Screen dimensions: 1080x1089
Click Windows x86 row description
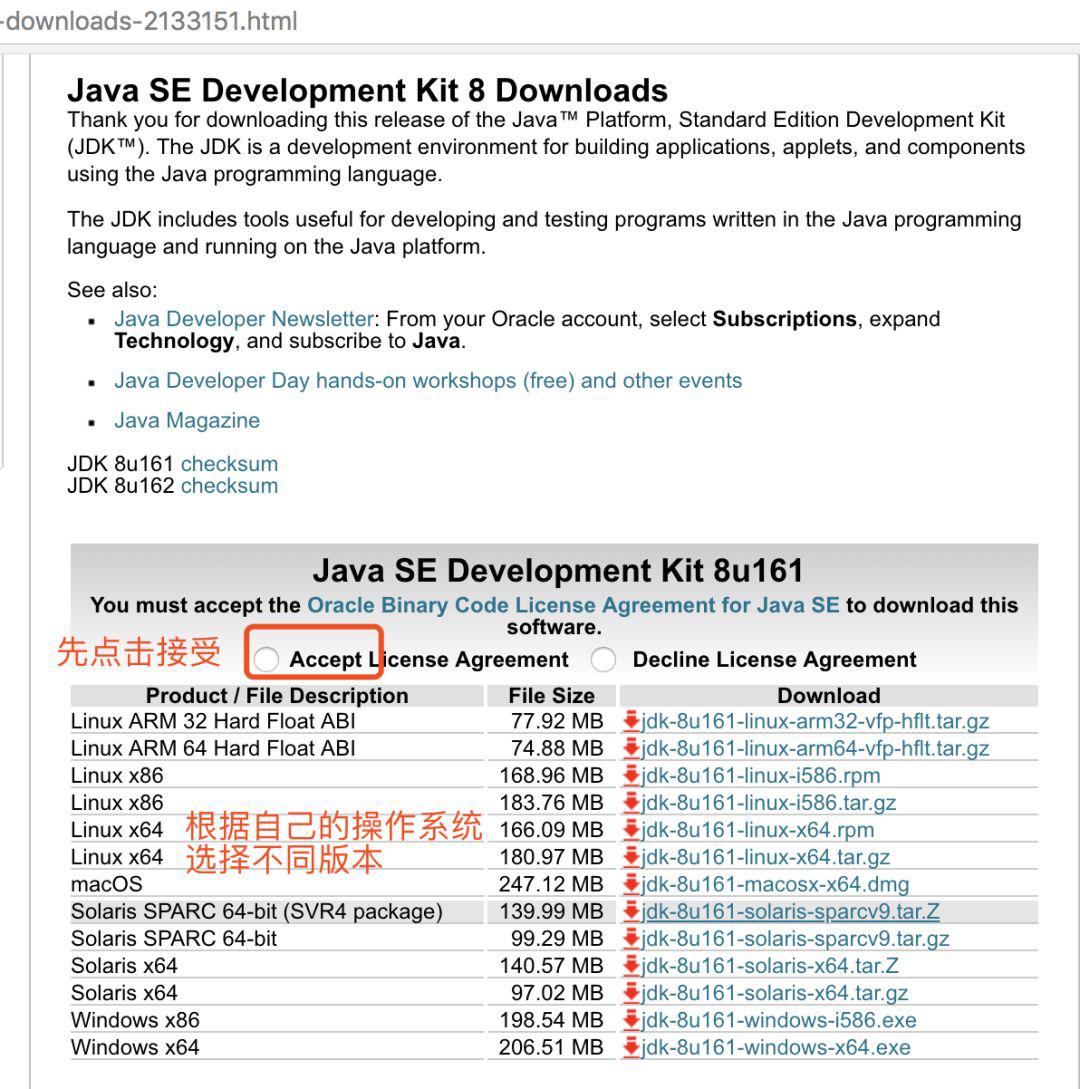pos(135,1020)
